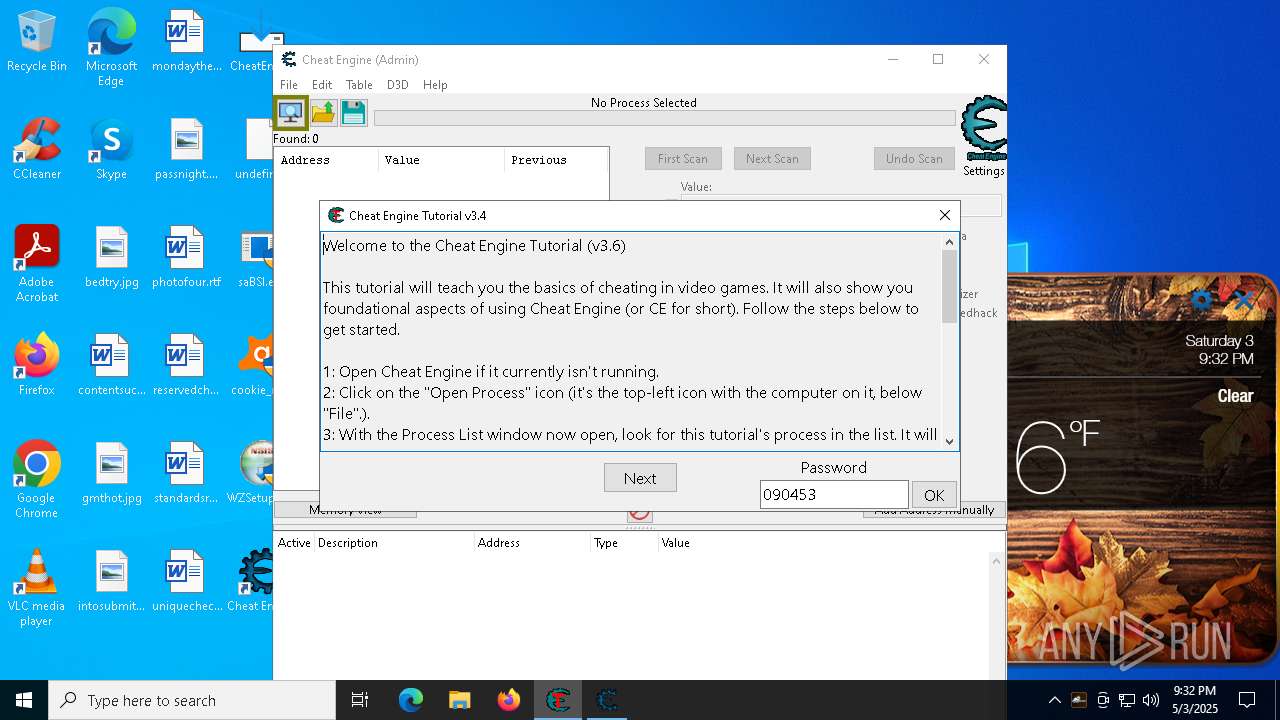Click the save floppy disk toolbar icon

point(353,113)
